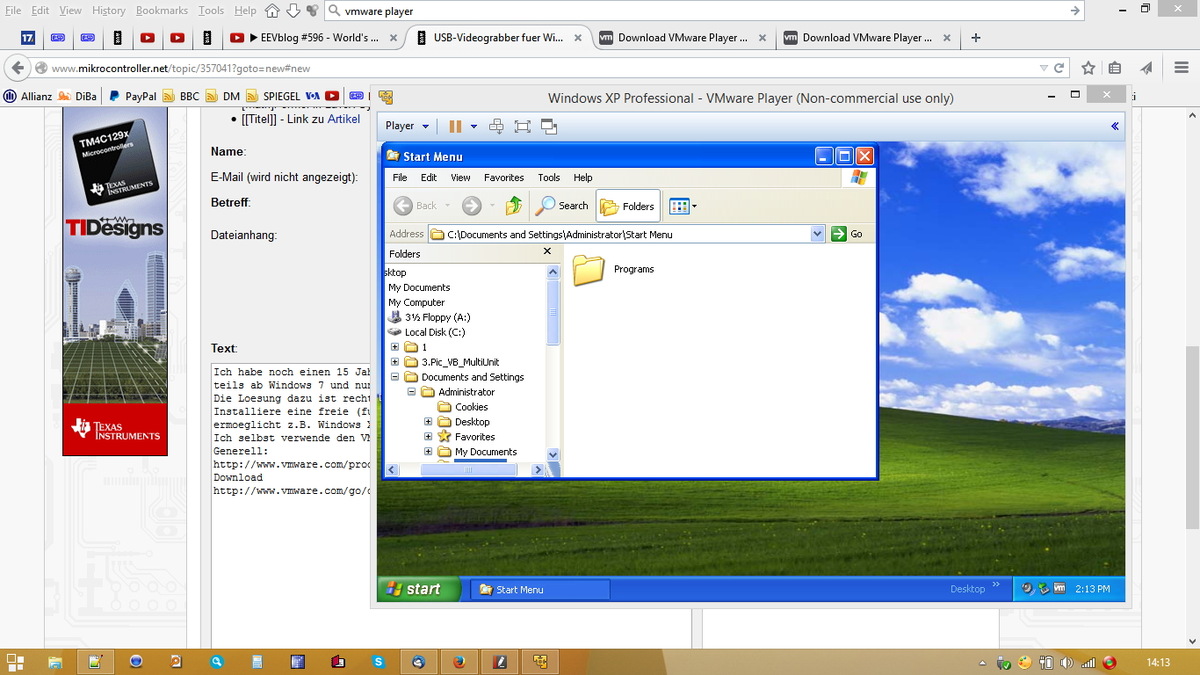The image size is (1200, 675).
Task: Click the Forward arrow in XP Explorer
Action: tap(472, 206)
